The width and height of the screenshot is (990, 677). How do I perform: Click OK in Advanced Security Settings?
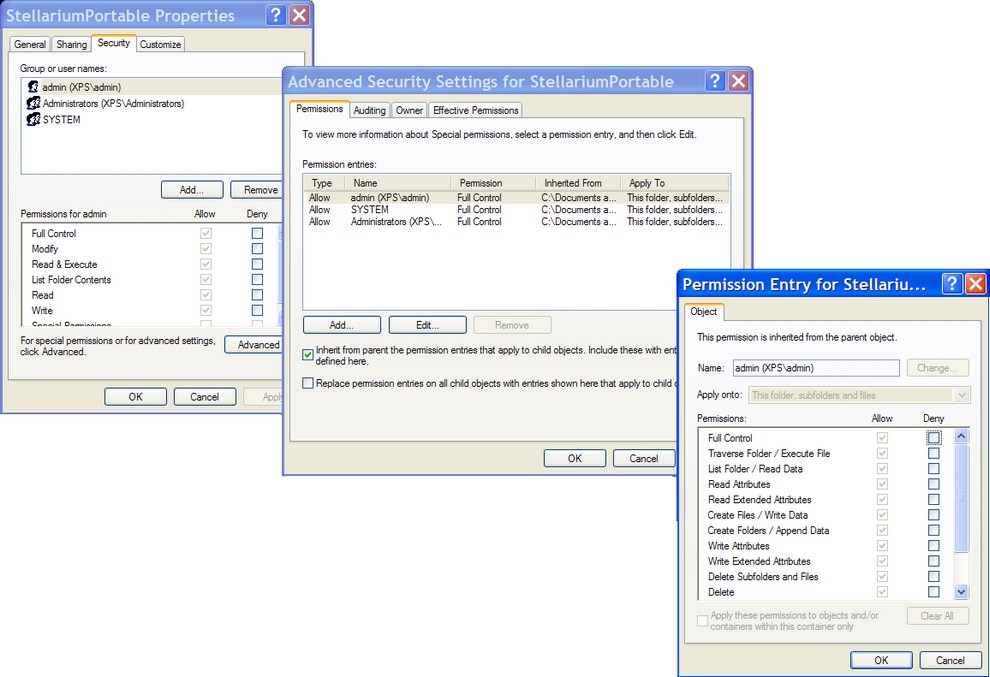click(575, 458)
